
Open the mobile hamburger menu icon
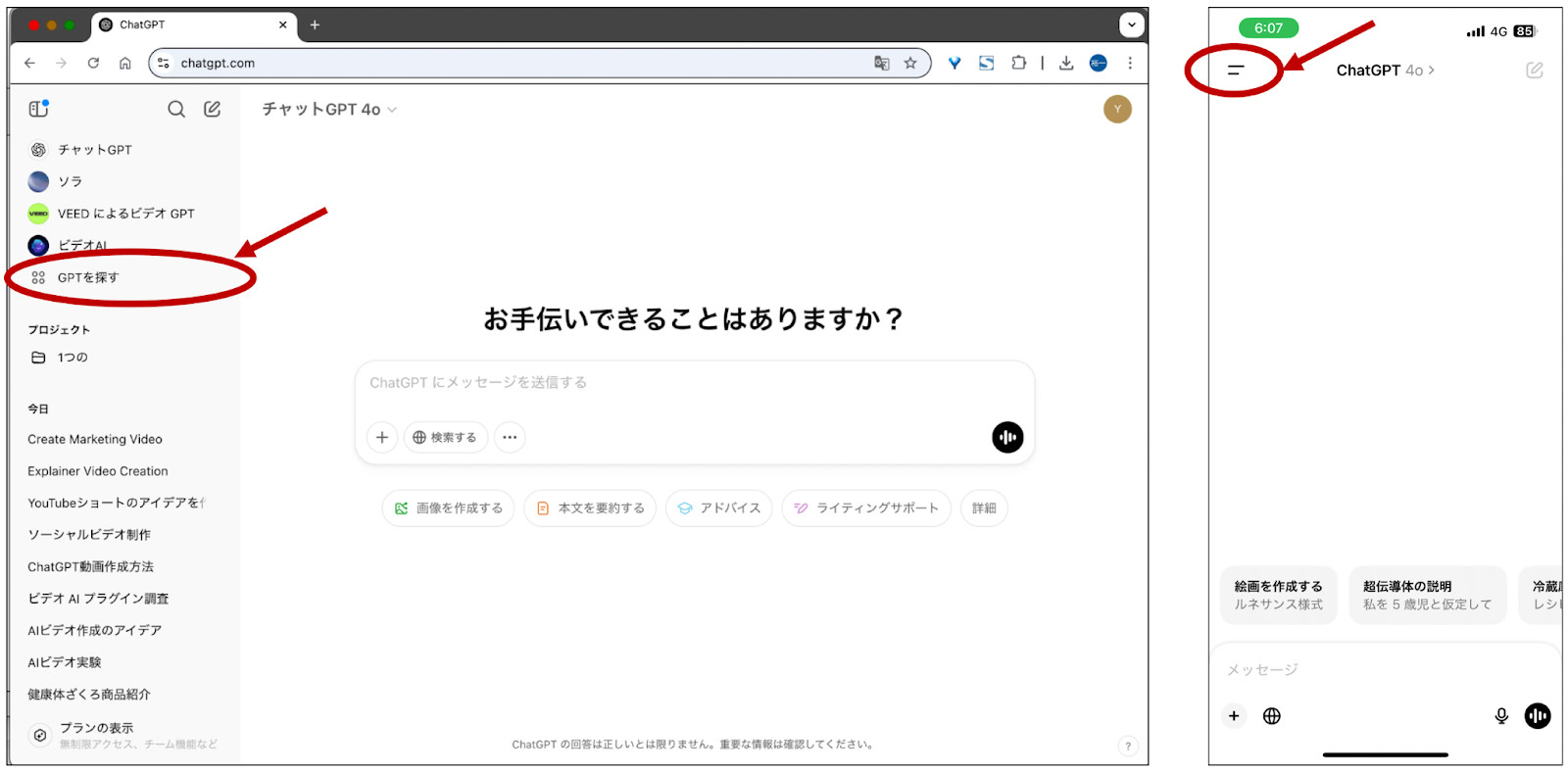1236,70
